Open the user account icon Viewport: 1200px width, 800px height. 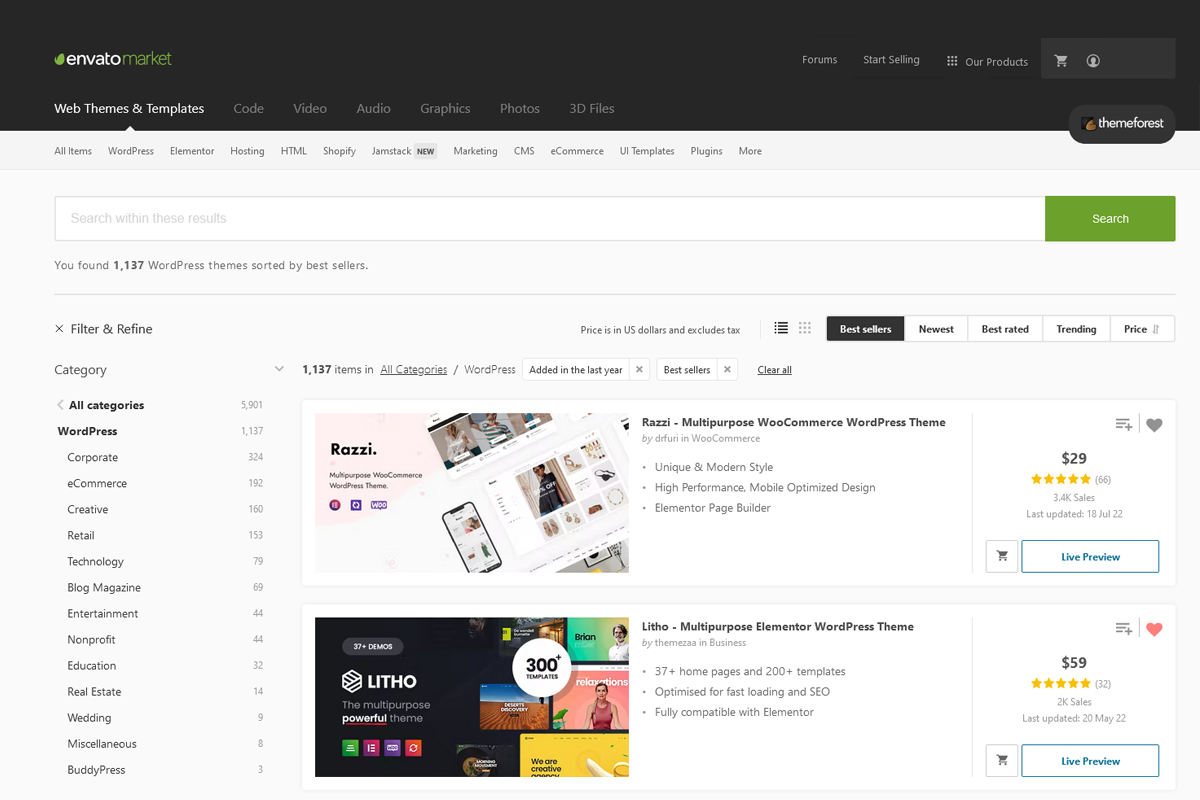(x=1093, y=61)
